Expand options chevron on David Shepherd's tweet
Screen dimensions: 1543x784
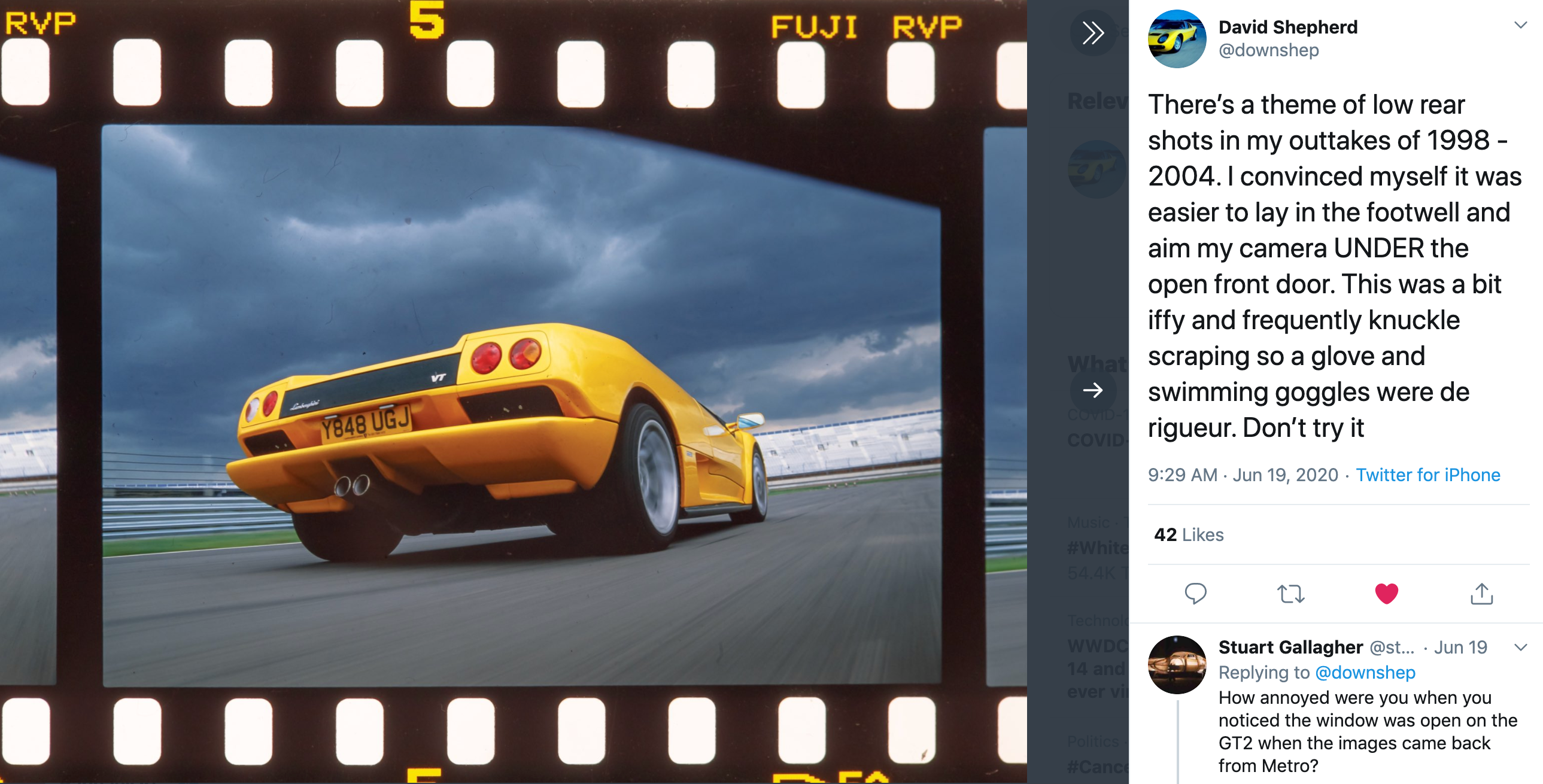pos(1520,25)
